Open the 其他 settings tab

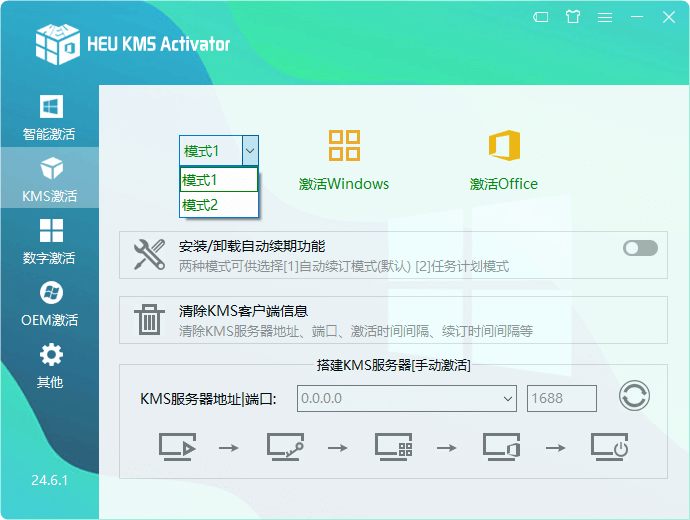click(49, 365)
